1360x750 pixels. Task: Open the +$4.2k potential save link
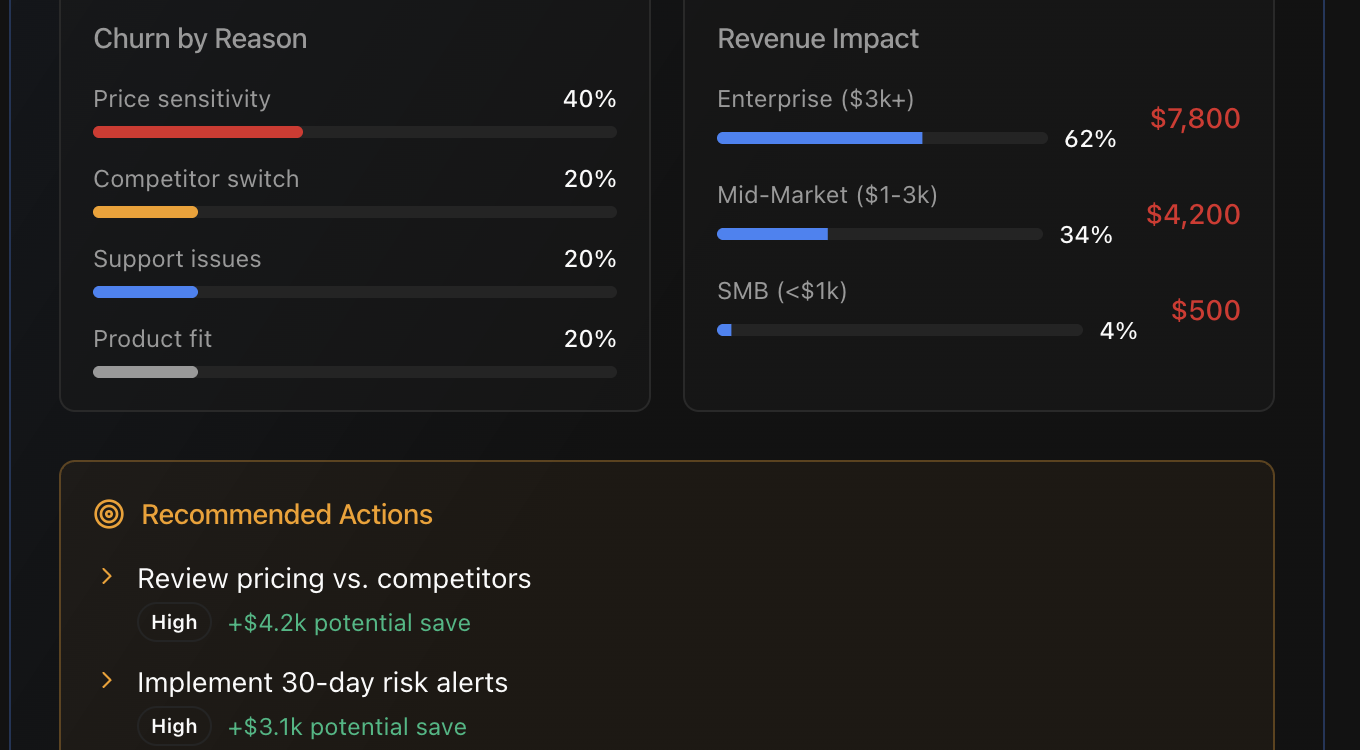pos(349,622)
